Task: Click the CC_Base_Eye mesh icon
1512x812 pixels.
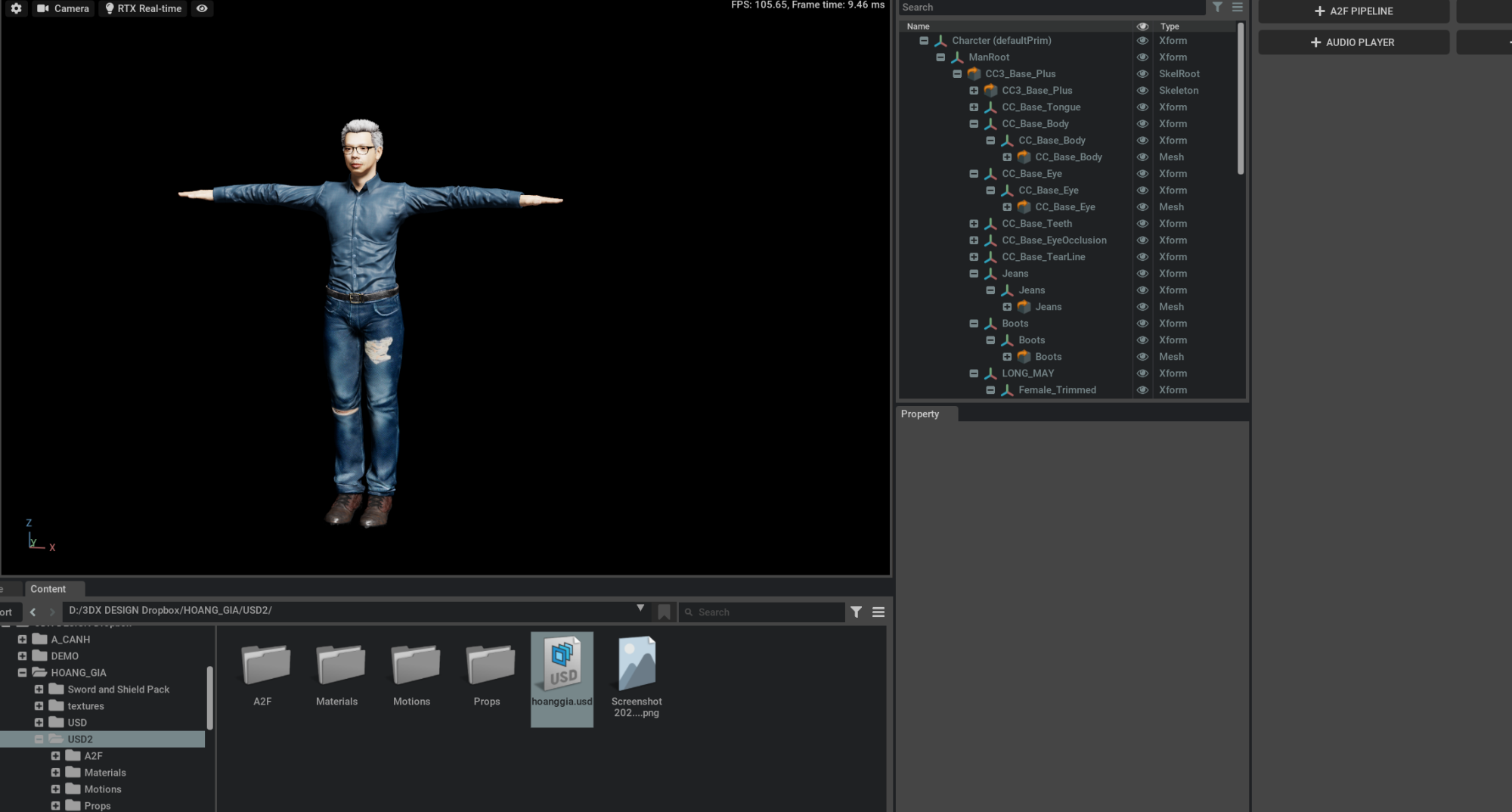Action: pos(1024,207)
